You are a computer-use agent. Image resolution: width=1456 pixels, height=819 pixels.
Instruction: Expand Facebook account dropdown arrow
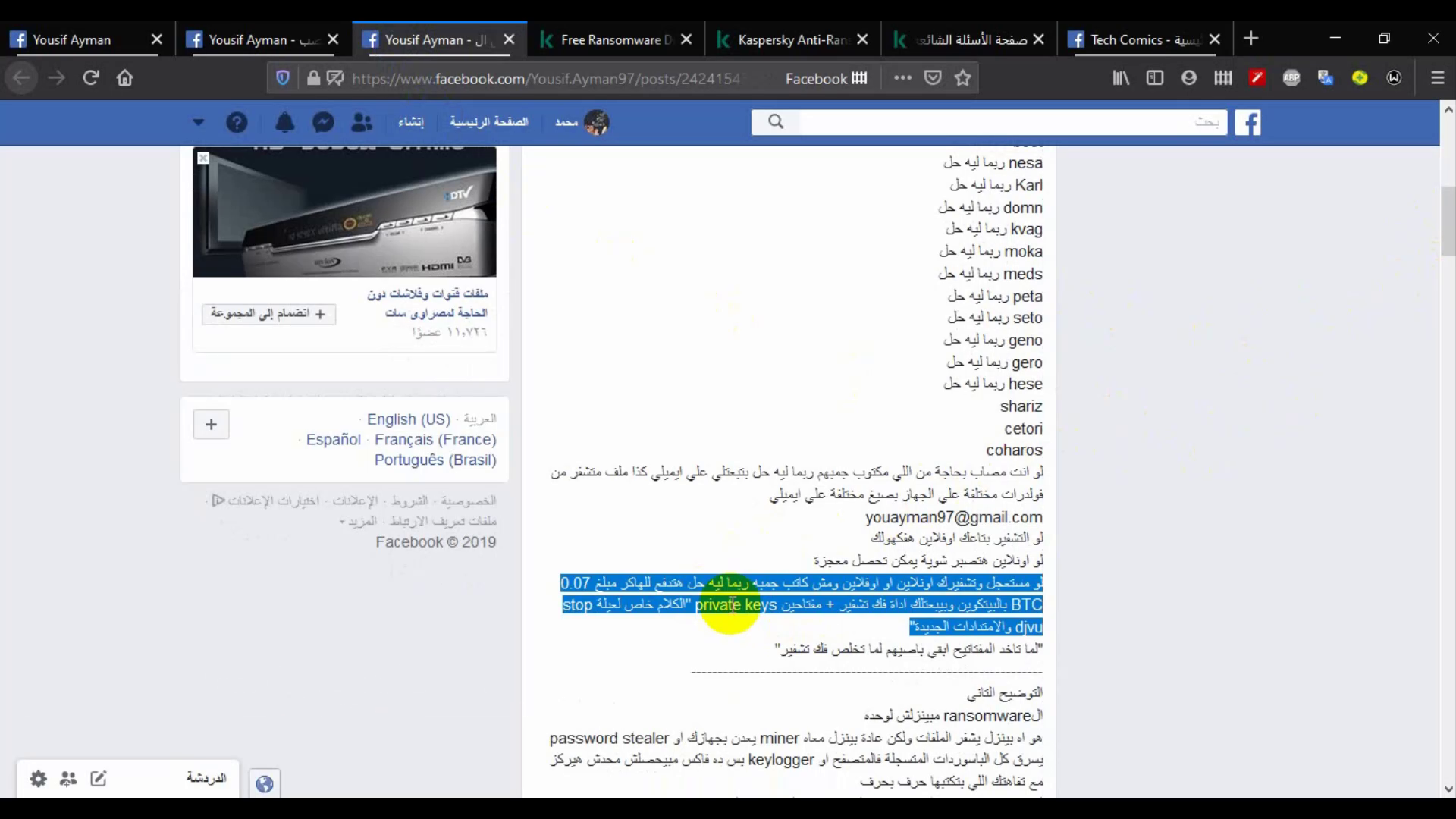pos(199,122)
